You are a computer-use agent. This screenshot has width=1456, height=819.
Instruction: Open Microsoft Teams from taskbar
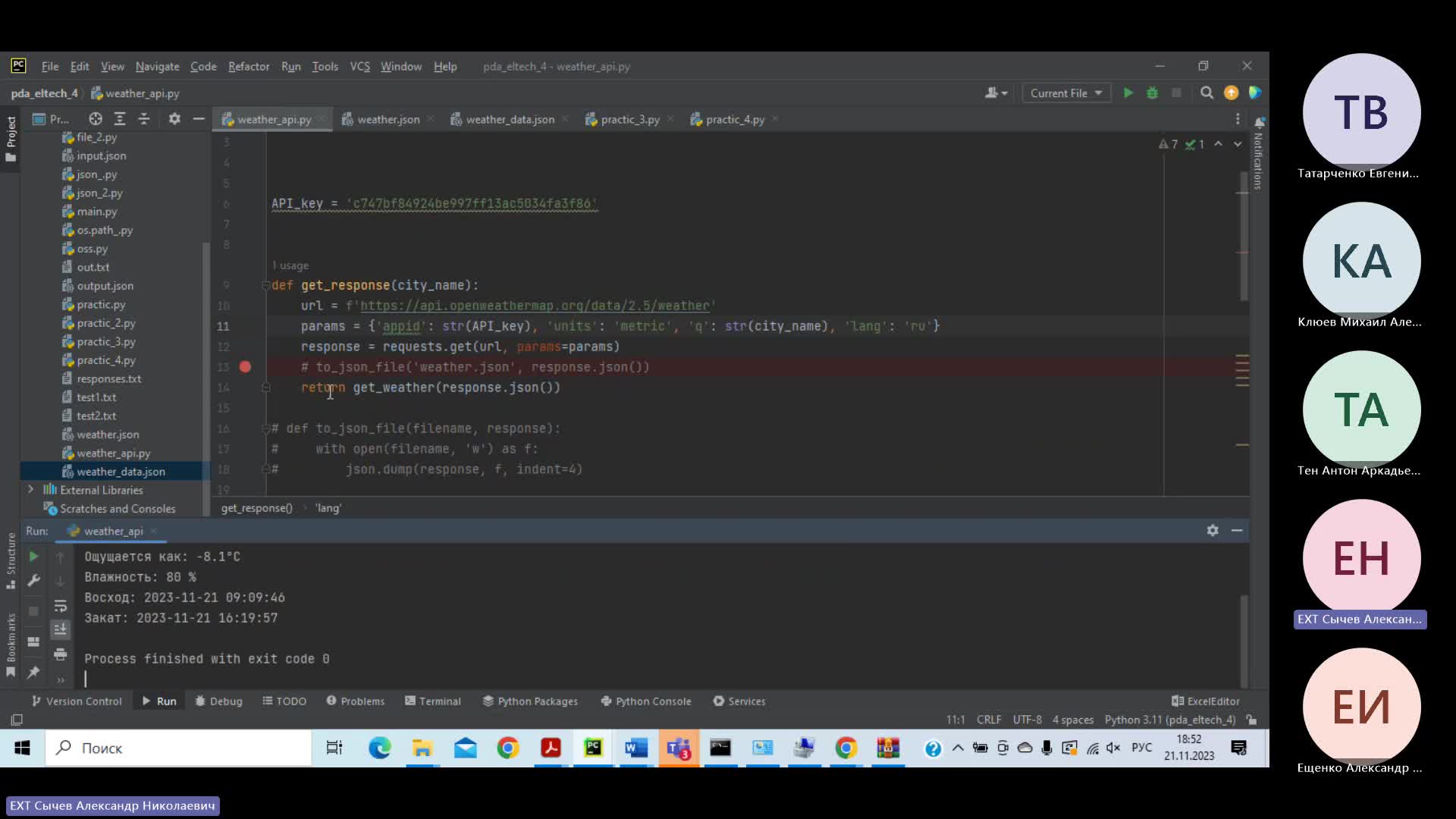tap(678, 748)
